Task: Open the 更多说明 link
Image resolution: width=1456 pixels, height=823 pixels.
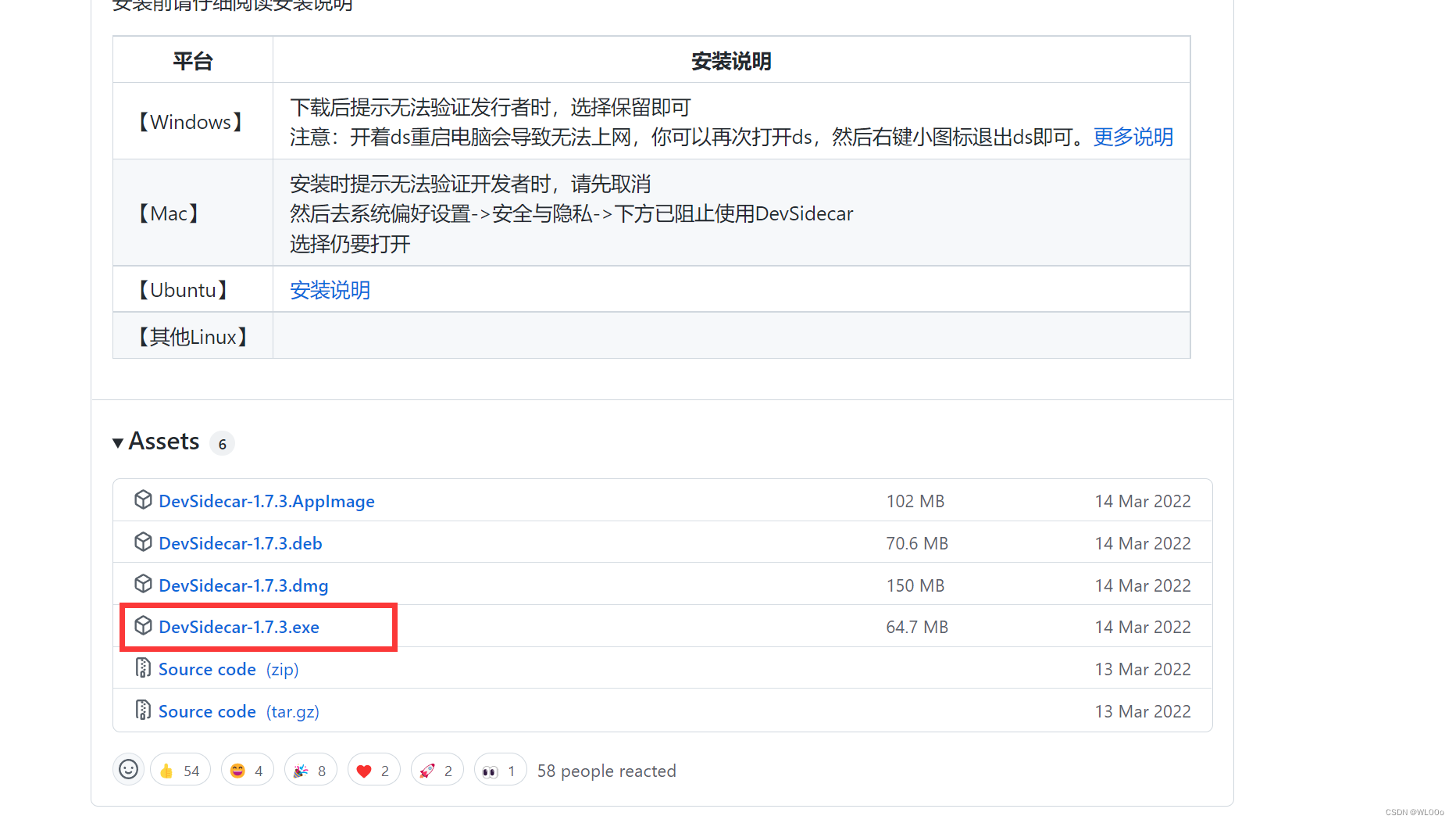Action: [x=1132, y=137]
